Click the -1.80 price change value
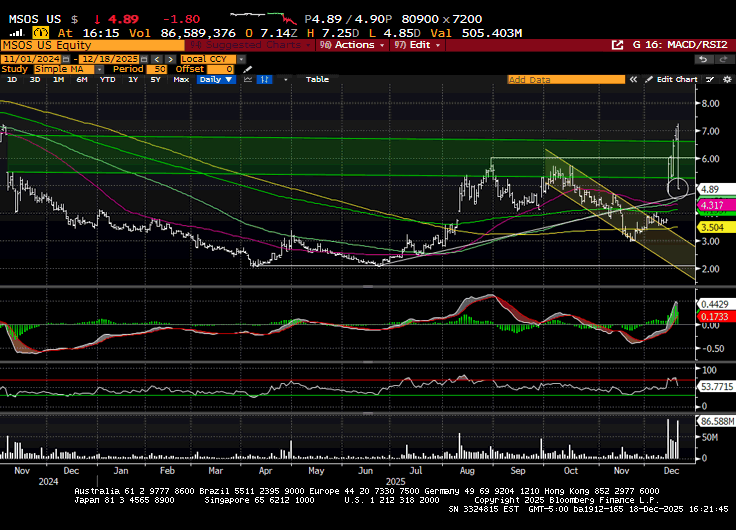This screenshot has height=530, width=736. (x=181, y=19)
